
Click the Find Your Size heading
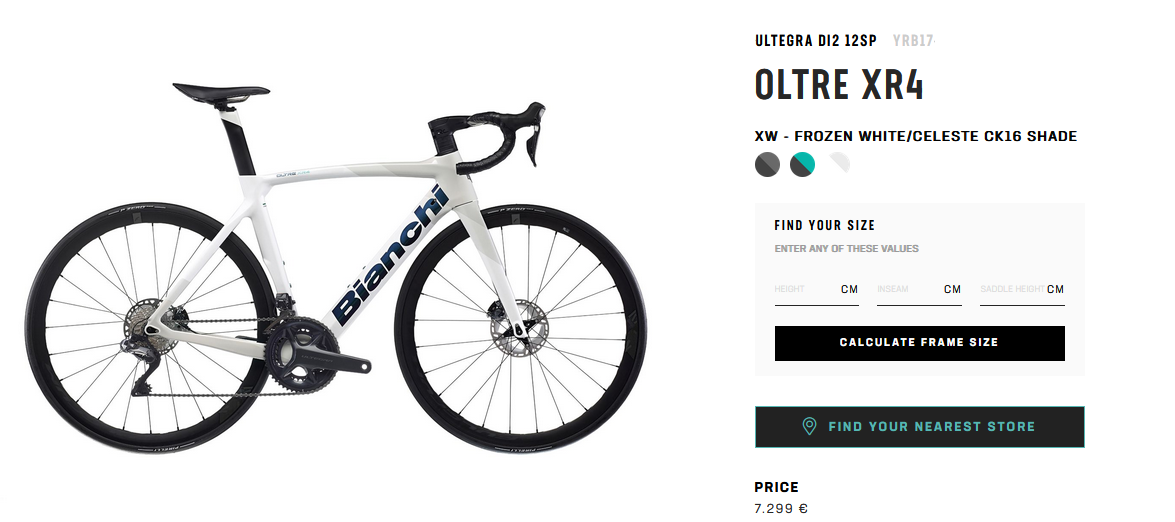pyautogui.click(x=825, y=225)
